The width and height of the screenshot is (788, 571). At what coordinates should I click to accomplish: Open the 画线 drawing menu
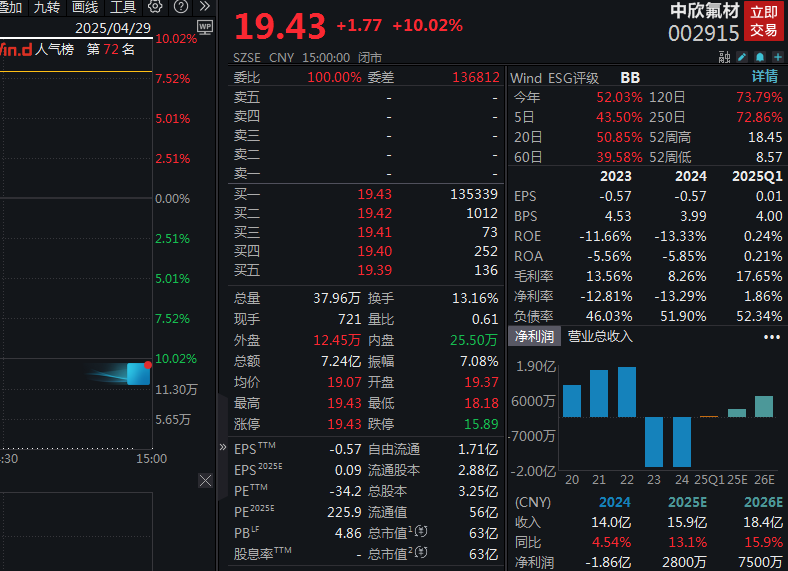coord(85,7)
